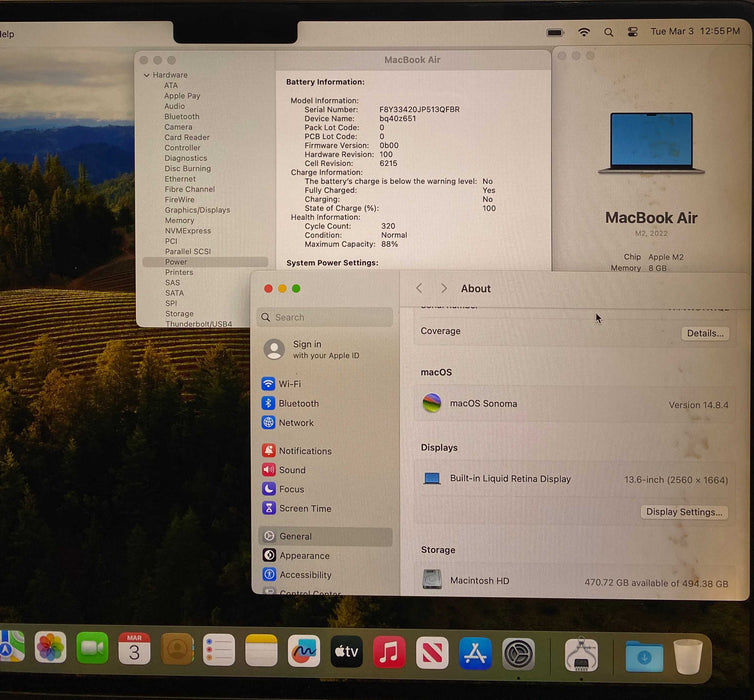Select Memory in Hardware list
Image resolution: width=754 pixels, height=700 pixels.
(x=179, y=220)
